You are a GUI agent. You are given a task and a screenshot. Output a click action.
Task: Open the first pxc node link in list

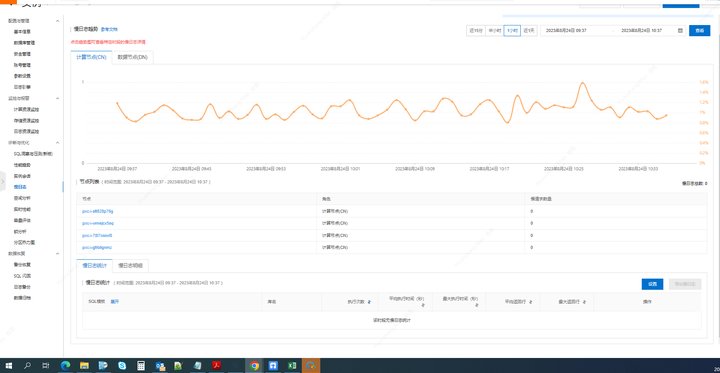(x=98, y=211)
